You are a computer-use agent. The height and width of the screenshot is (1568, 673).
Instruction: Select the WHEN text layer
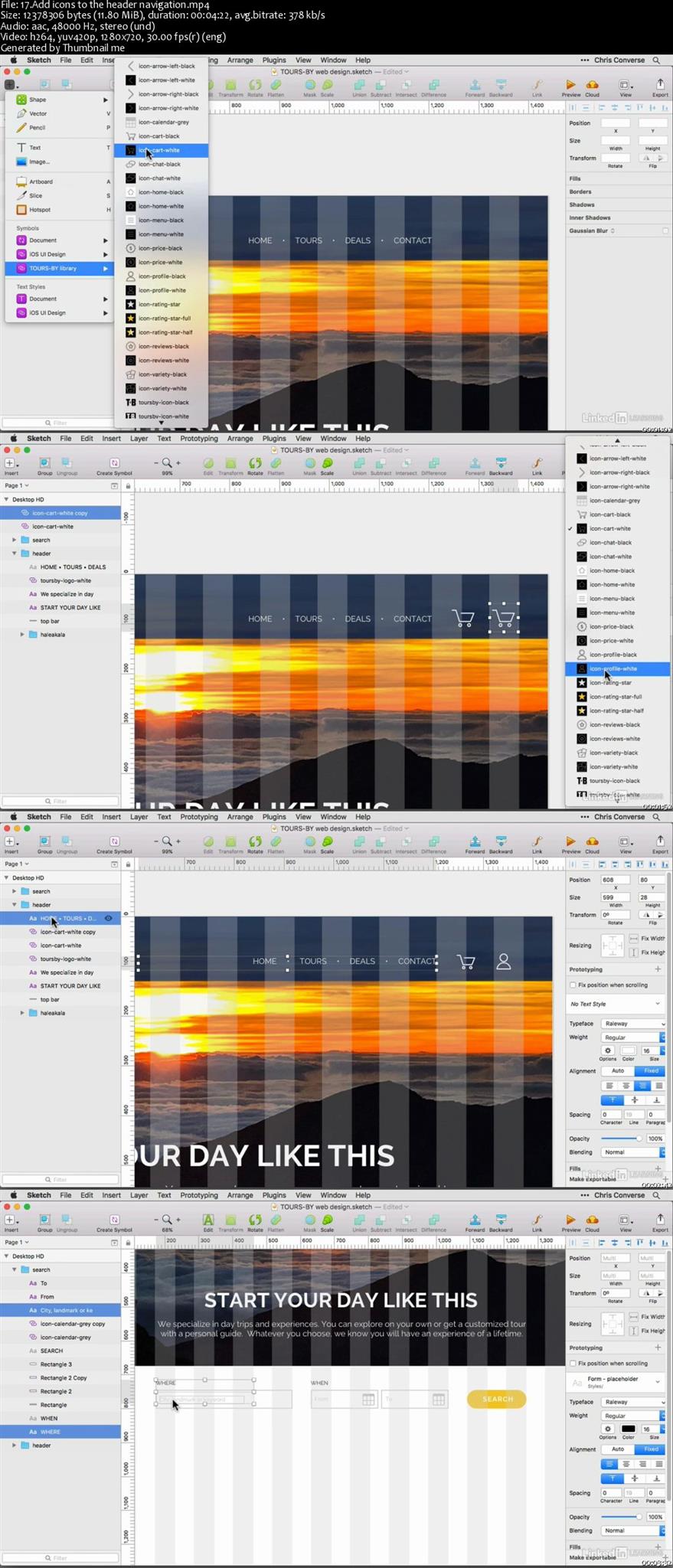click(60, 1418)
